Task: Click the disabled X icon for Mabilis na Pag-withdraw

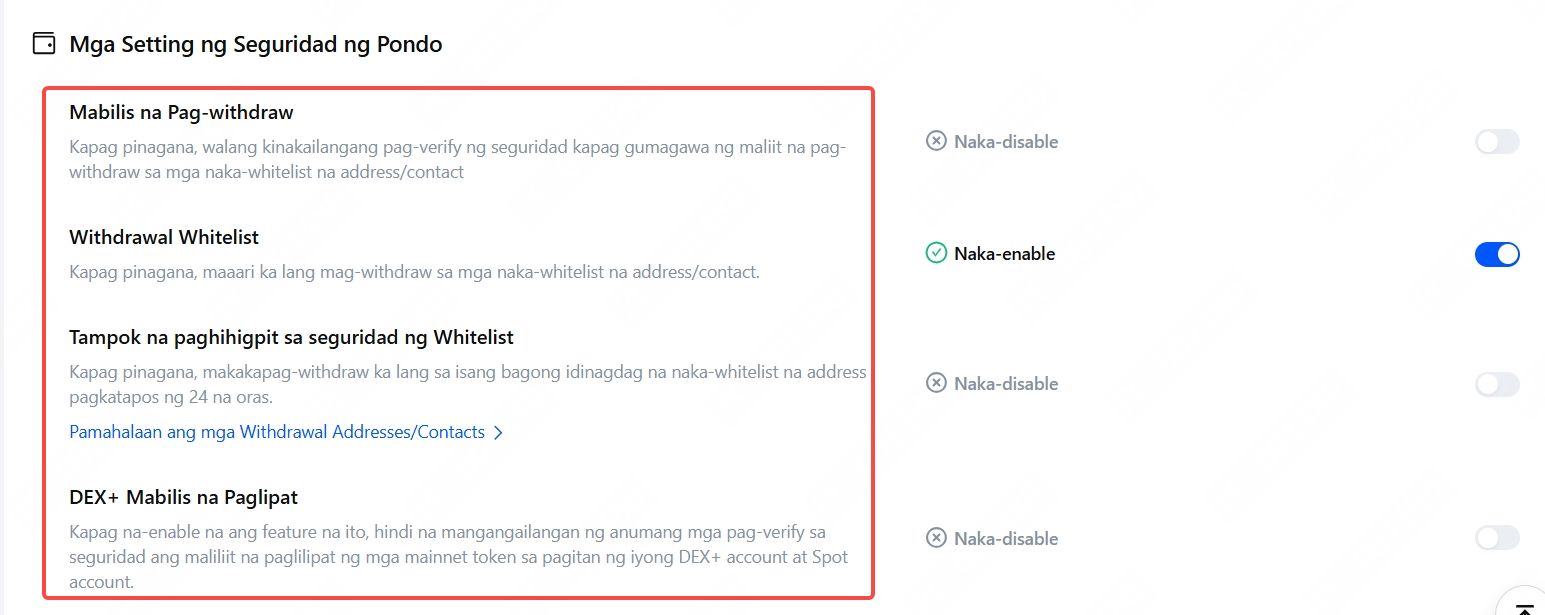Action: click(936, 142)
